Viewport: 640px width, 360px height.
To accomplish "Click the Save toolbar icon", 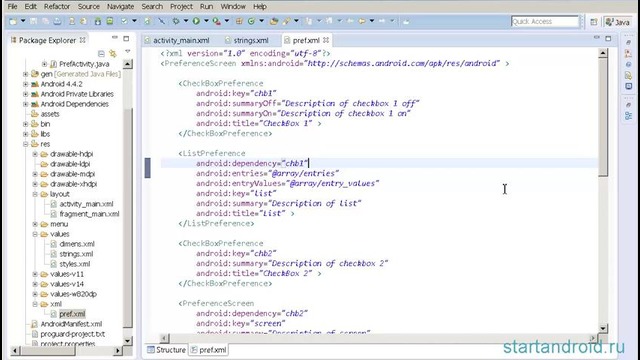I will click(33, 21).
